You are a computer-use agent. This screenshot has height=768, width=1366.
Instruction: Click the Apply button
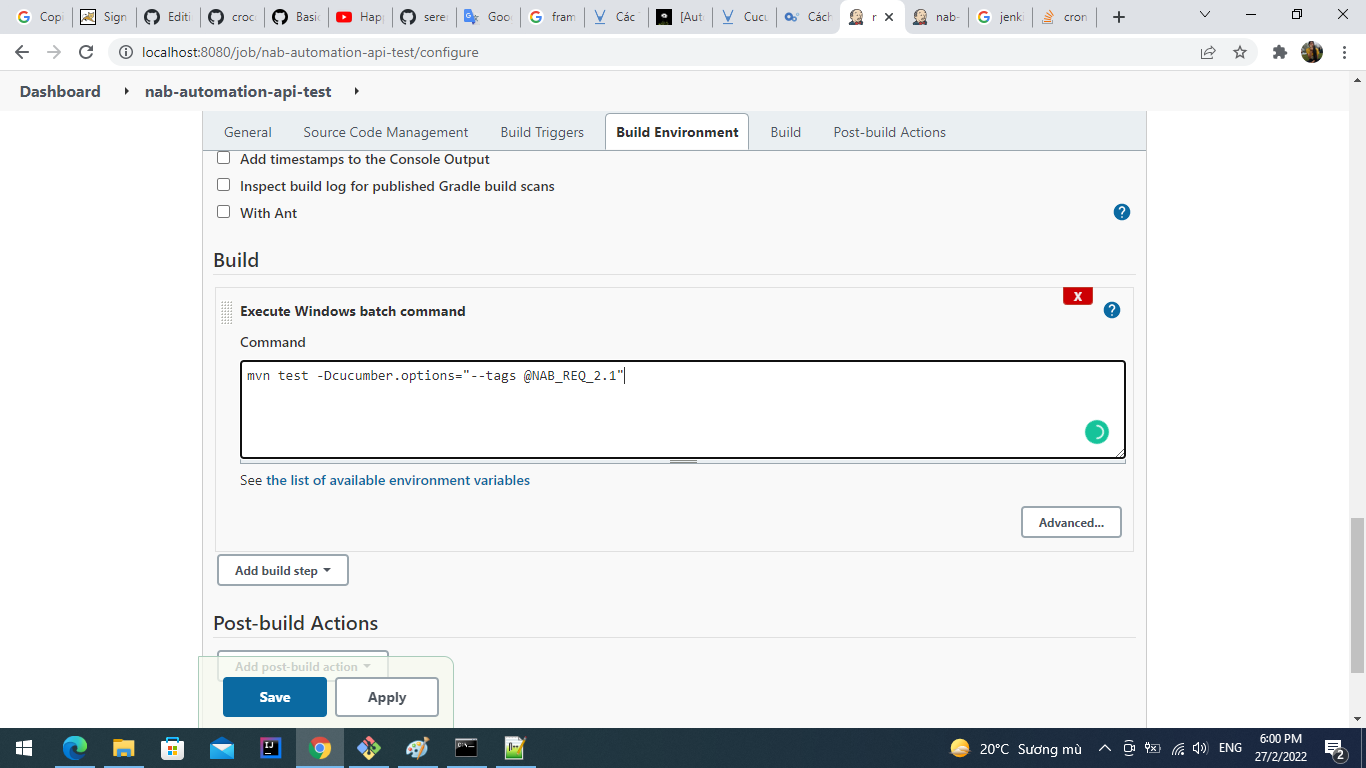[x=387, y=697]
